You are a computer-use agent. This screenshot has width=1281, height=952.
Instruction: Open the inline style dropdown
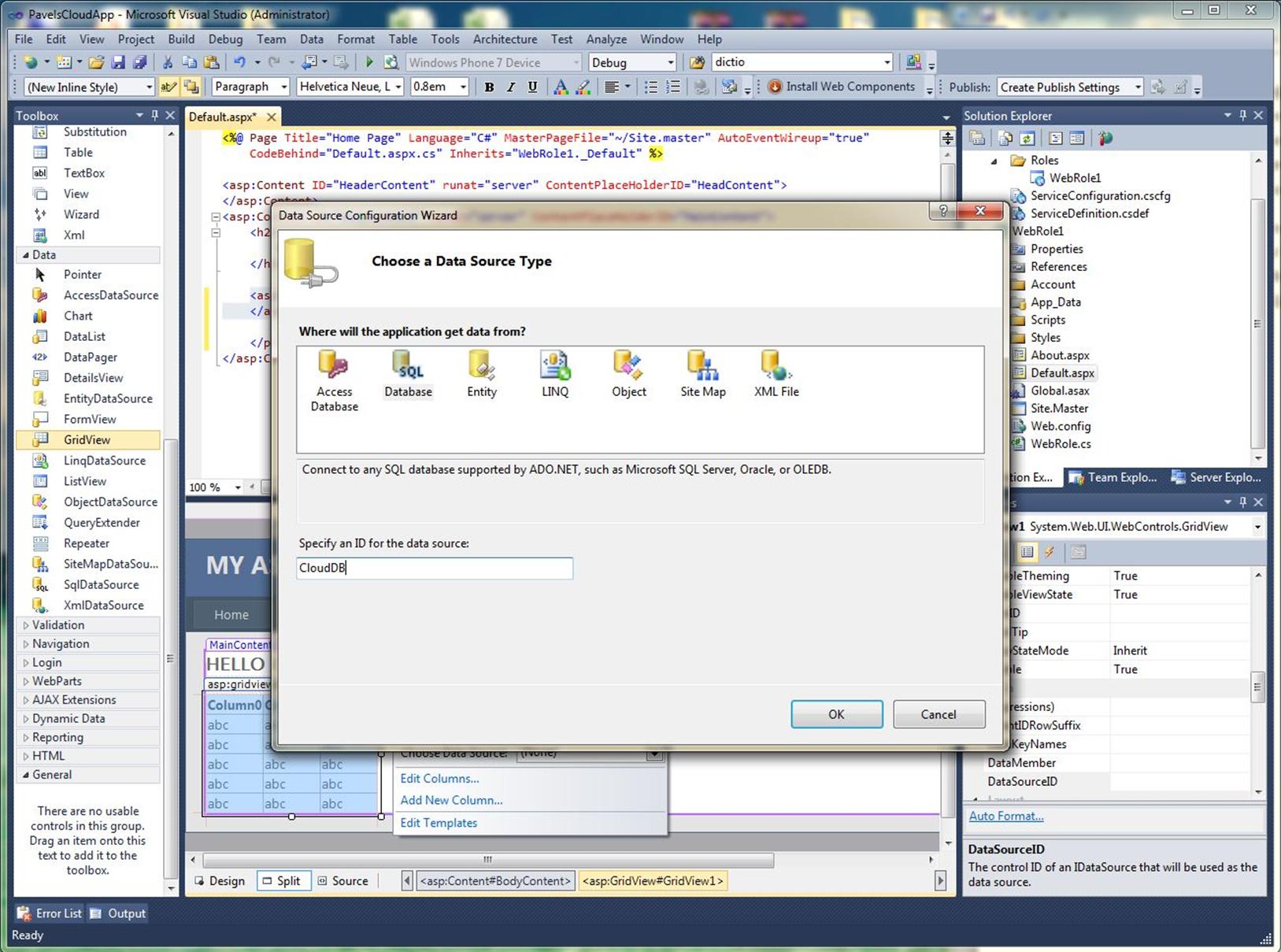pyautogui.click(x=149, y=87)
